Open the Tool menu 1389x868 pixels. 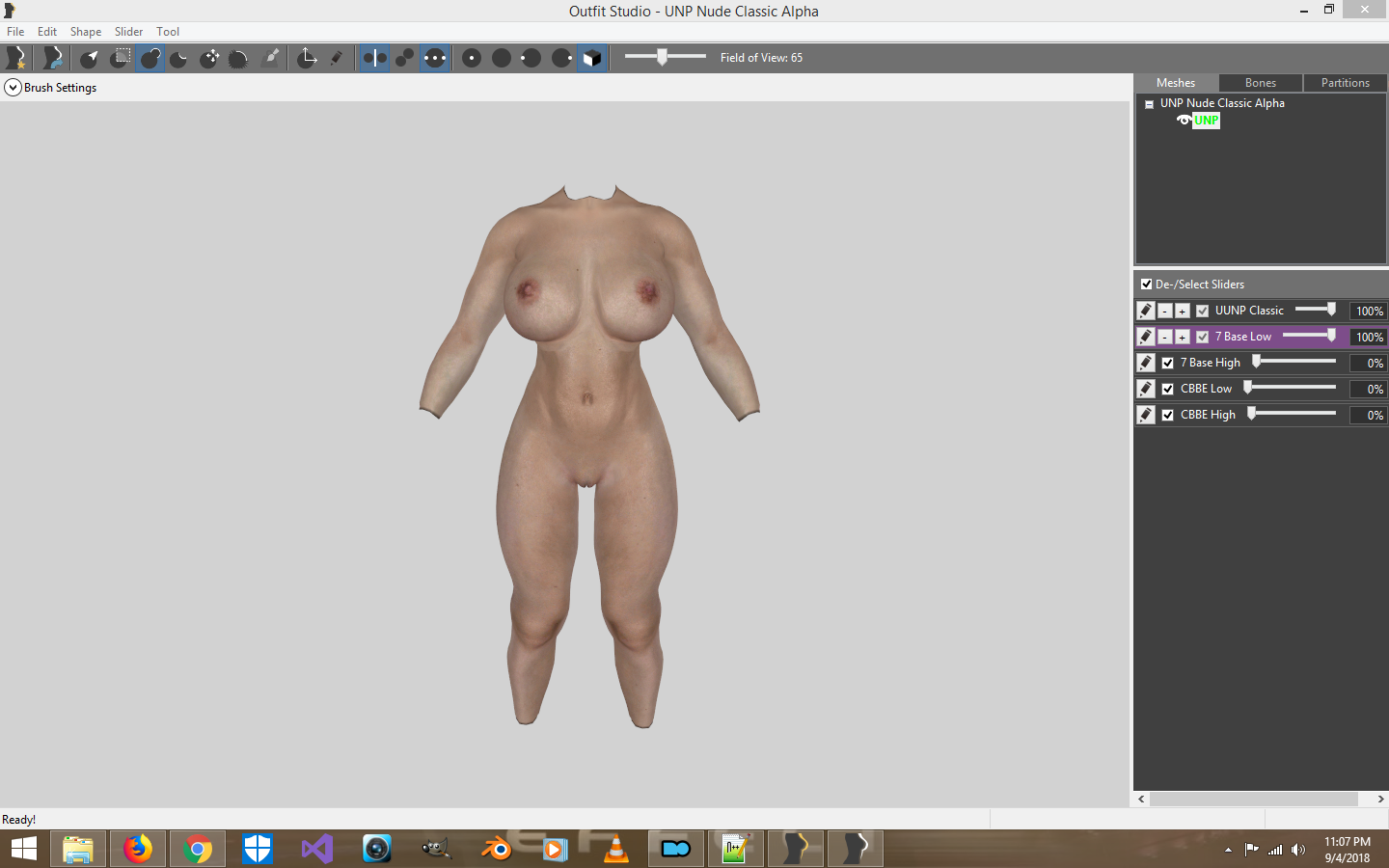tap(168, 32)
